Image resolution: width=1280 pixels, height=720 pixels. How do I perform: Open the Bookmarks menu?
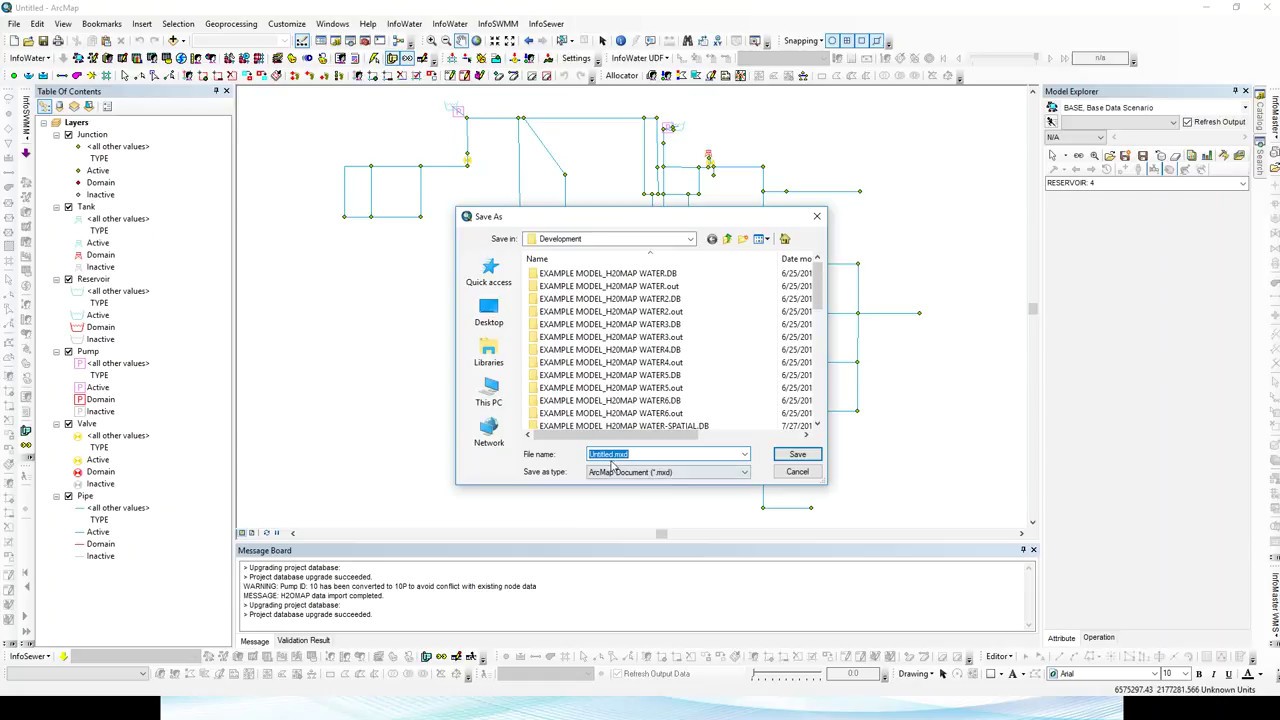(102, 24)
